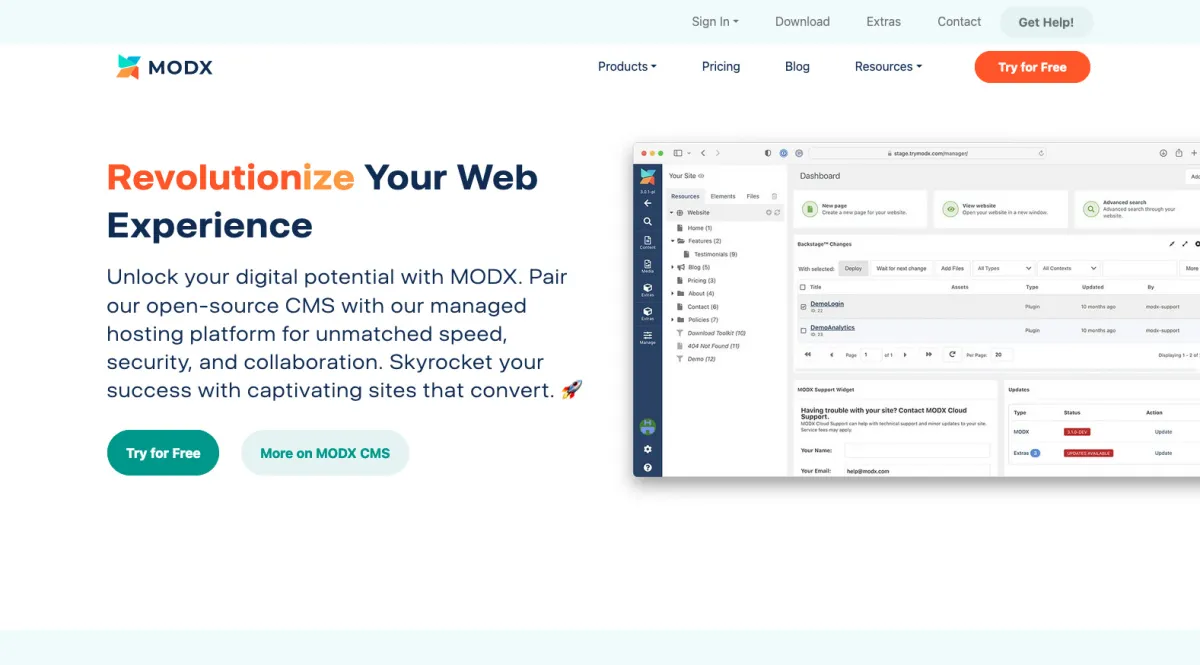Click the grid refresh icon beside Per Page
The image size is (1200, 665).
coord(952,354)
